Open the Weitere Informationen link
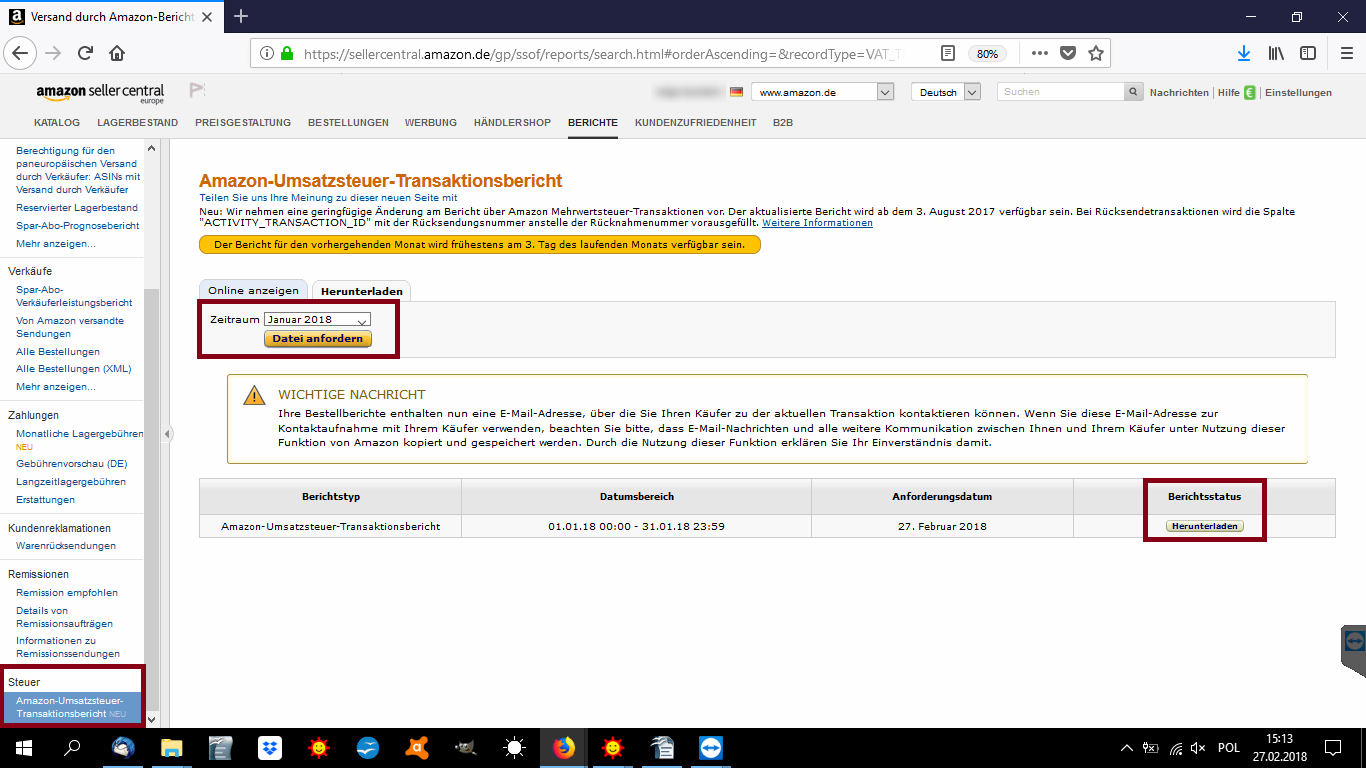Screen dimensions: 1366x768 point(817,223)
